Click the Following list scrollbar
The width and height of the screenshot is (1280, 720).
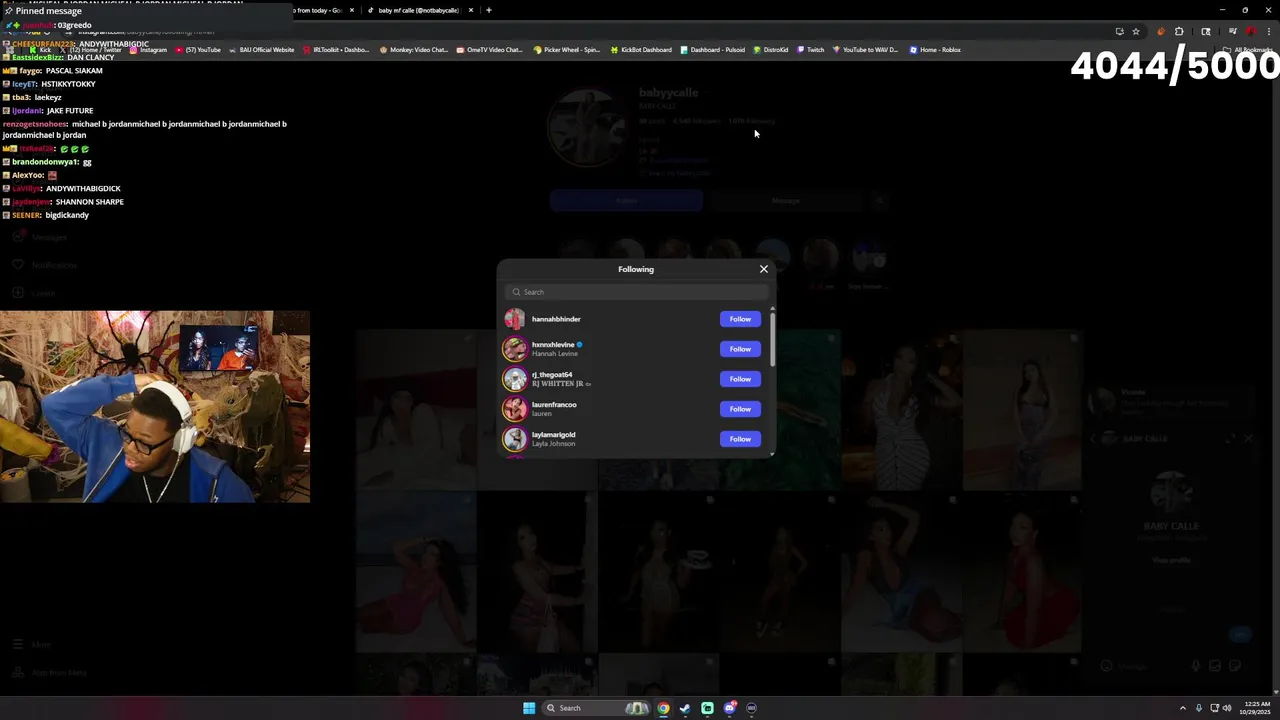tap(772, 340)
